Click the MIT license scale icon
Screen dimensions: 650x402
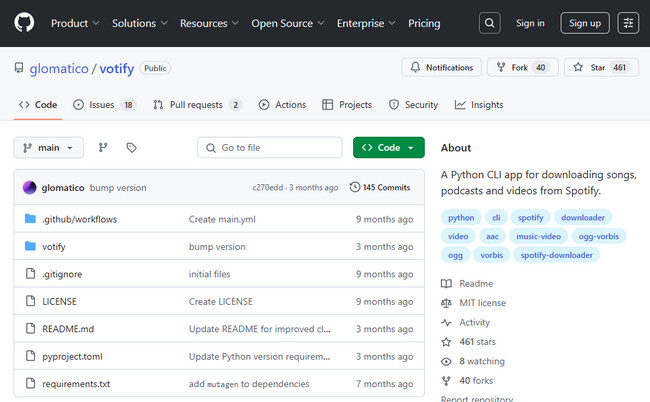click(x=446, y=303)
